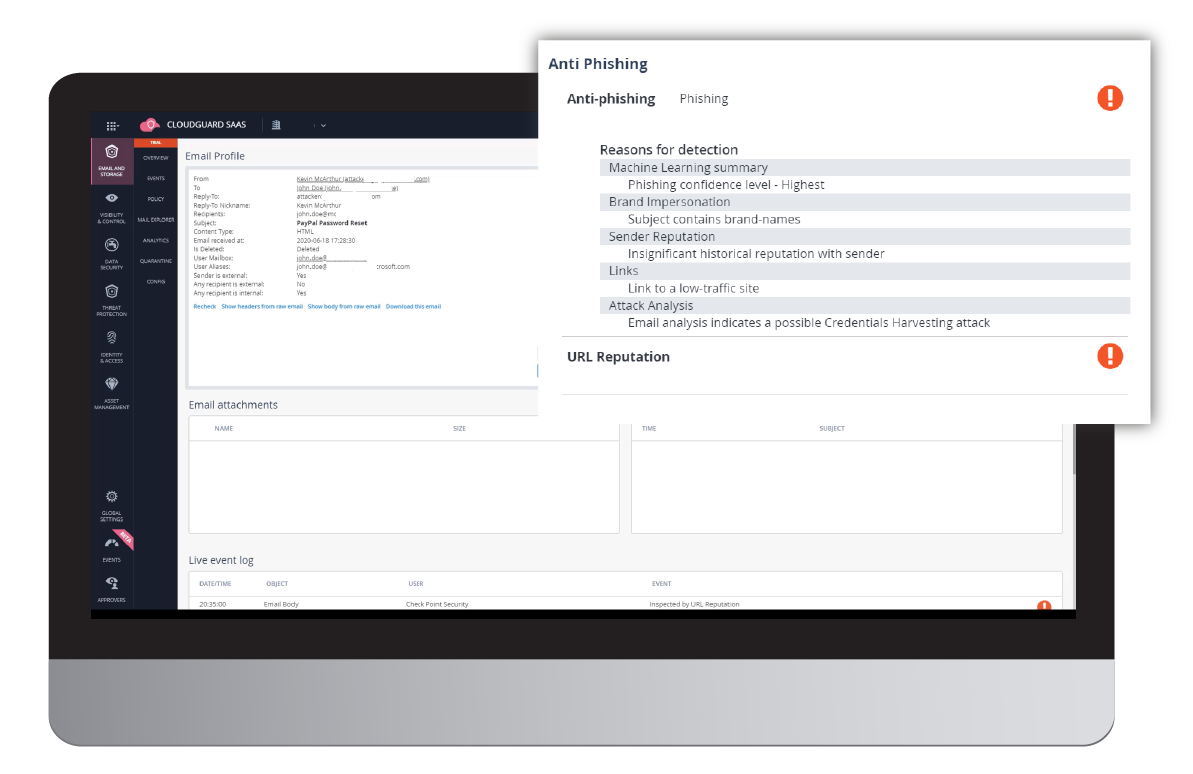
Task: Expand the tenant dropdown chevron in header
Action: pos(323,126)
